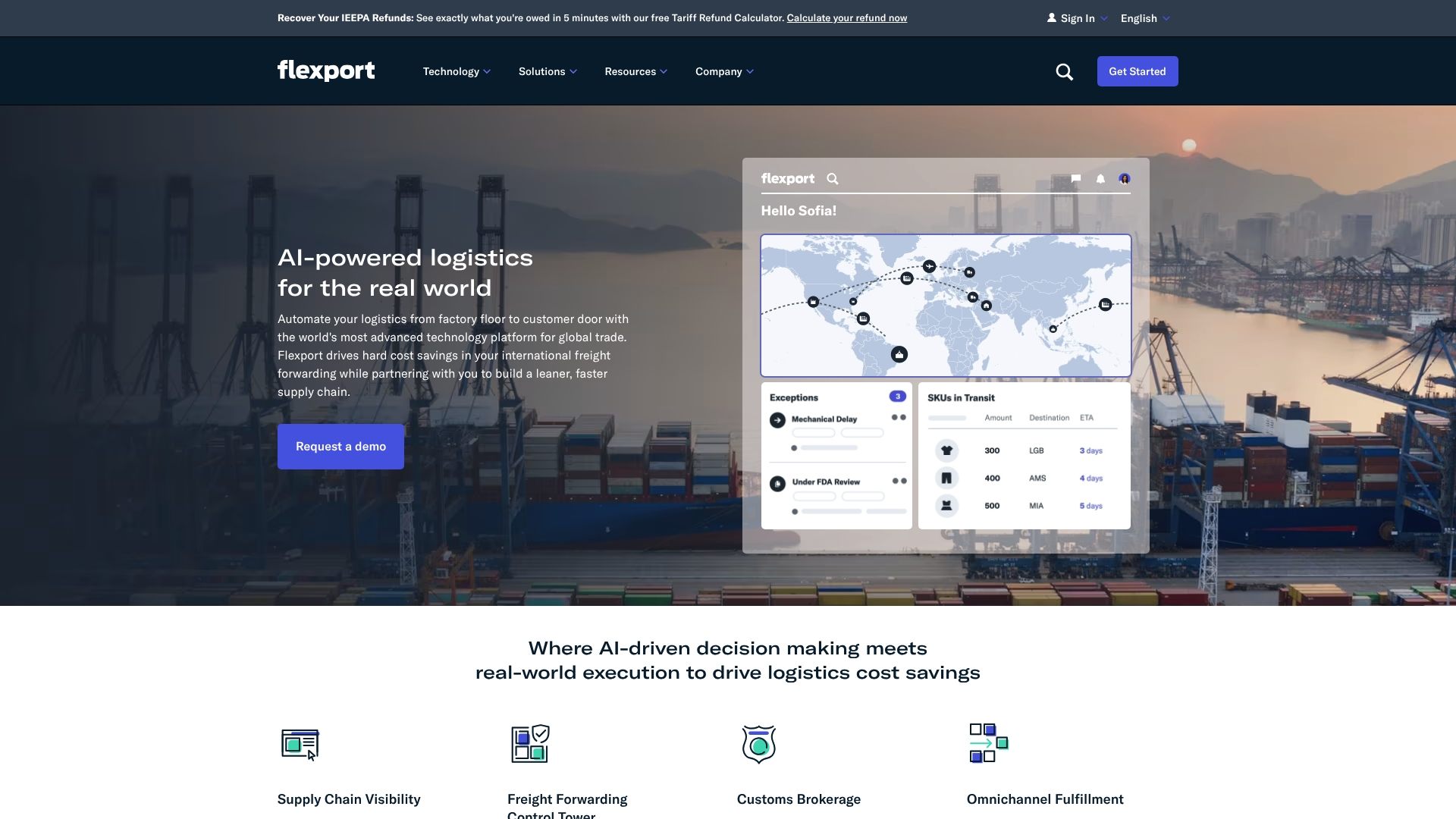Click the Mechanical Delay arrow icon

click(x=777, y=420)
